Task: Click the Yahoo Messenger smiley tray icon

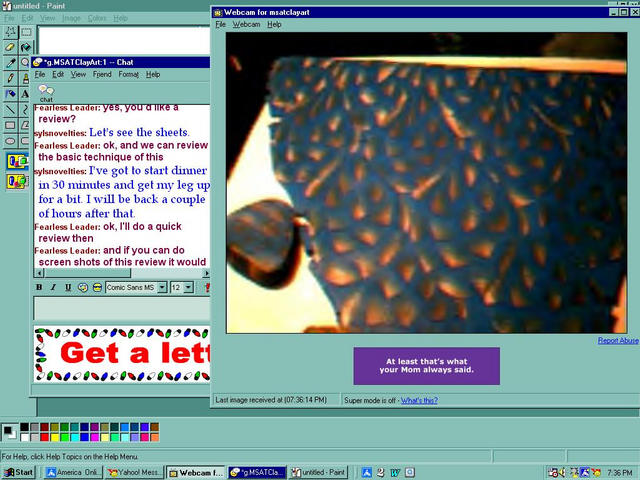Action: [x=596, y=473]
